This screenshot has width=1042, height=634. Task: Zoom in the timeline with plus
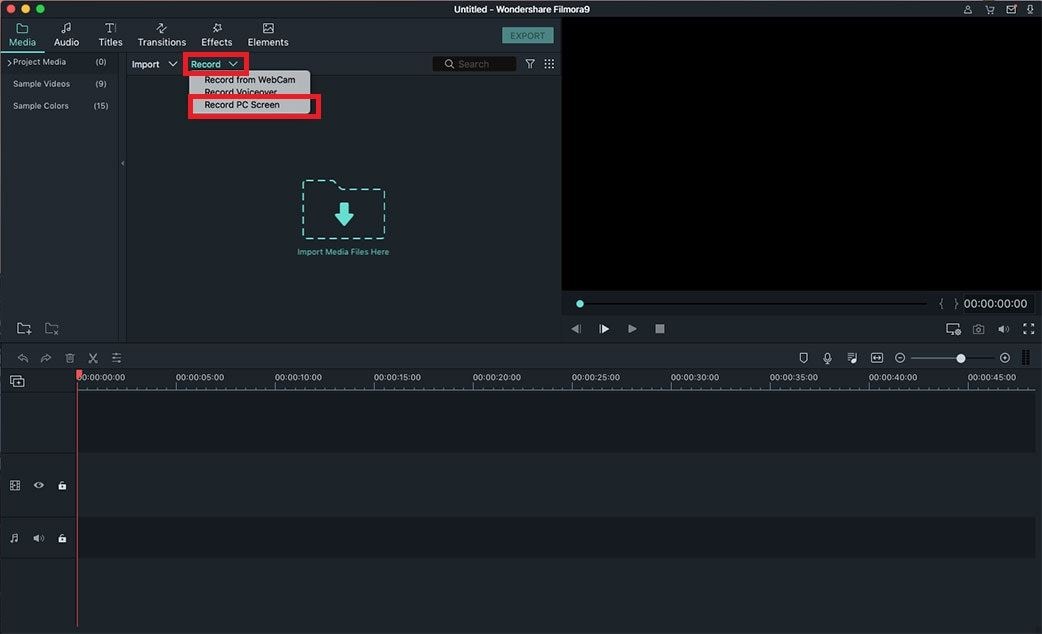(1005, 358)
